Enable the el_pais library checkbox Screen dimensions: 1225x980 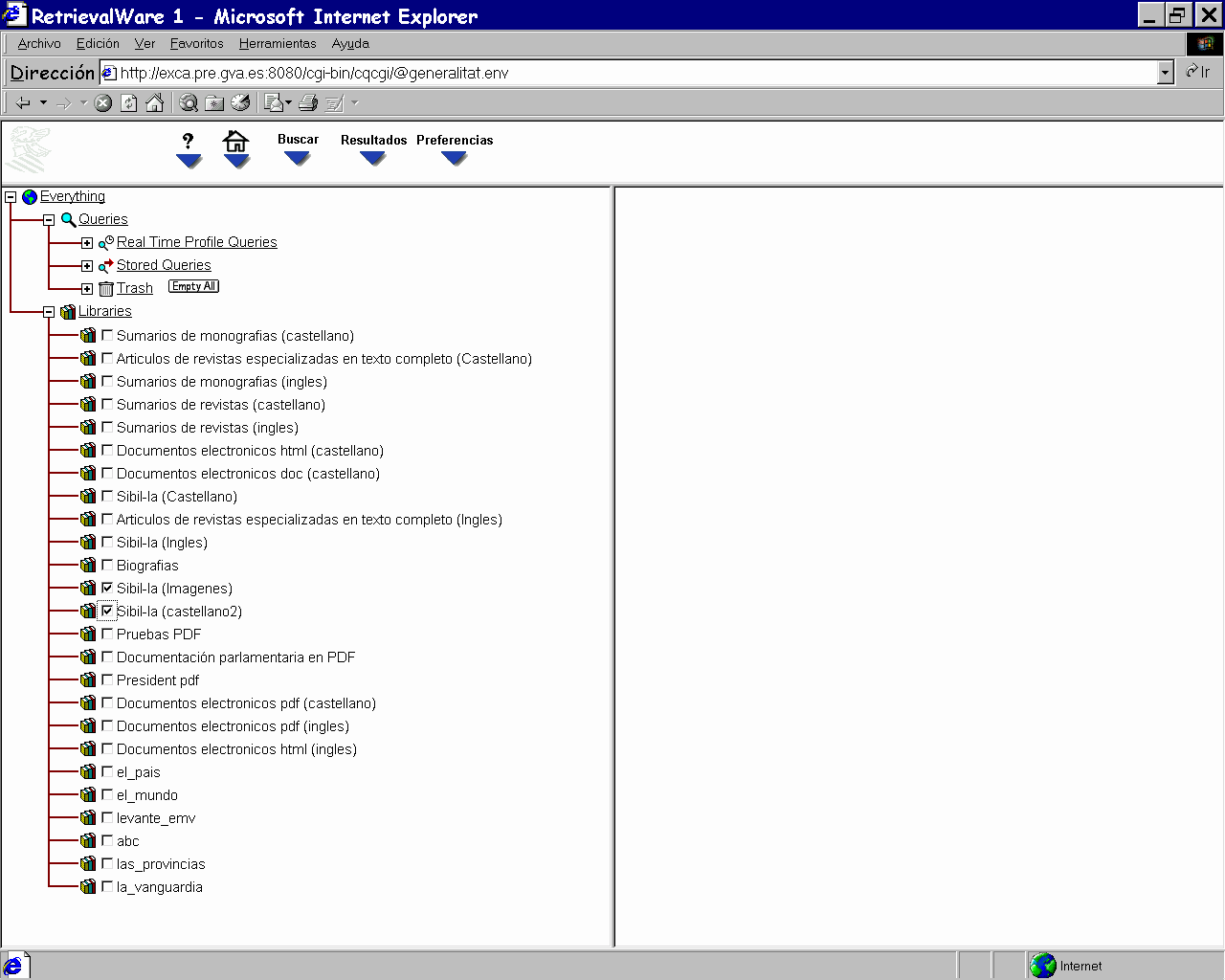tap(107, 771)
